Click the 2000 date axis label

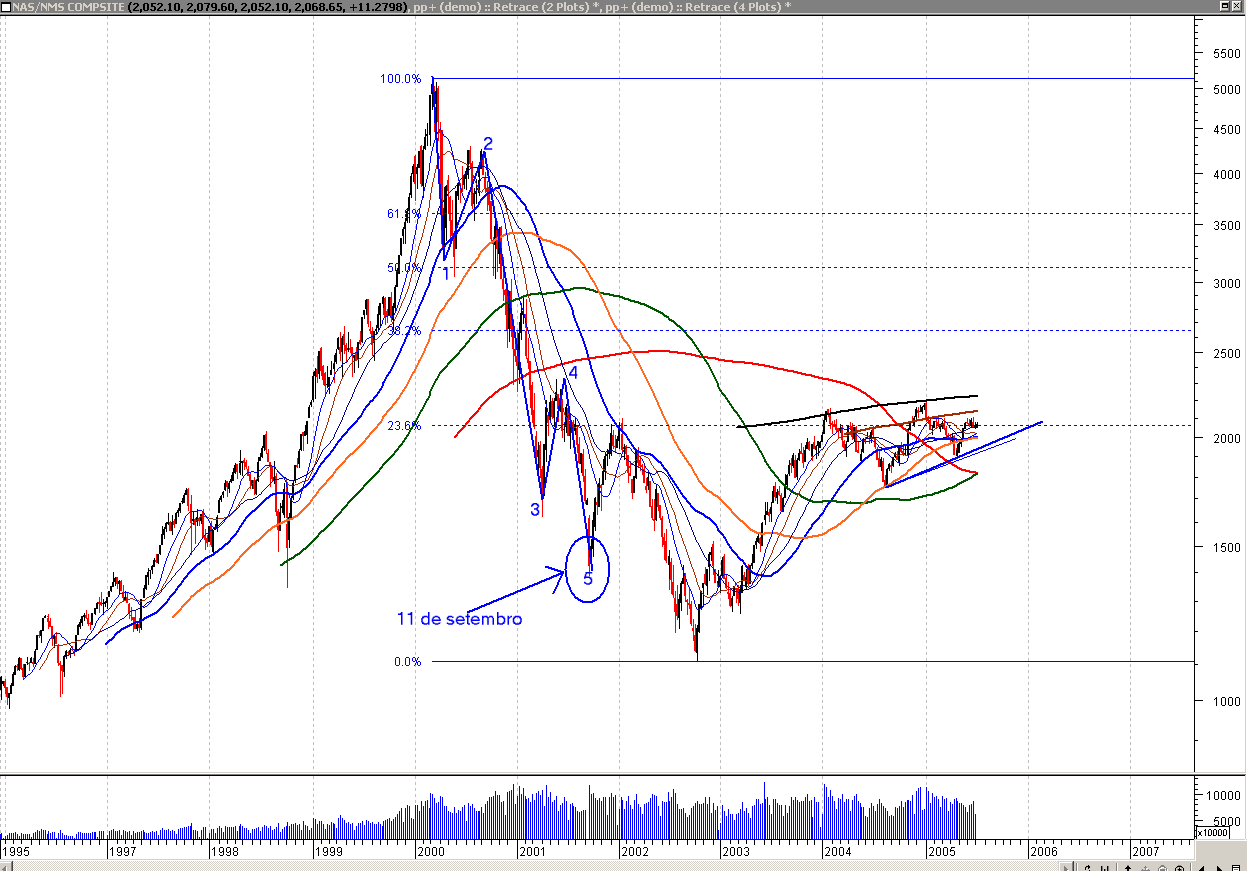tap(430, 851)
